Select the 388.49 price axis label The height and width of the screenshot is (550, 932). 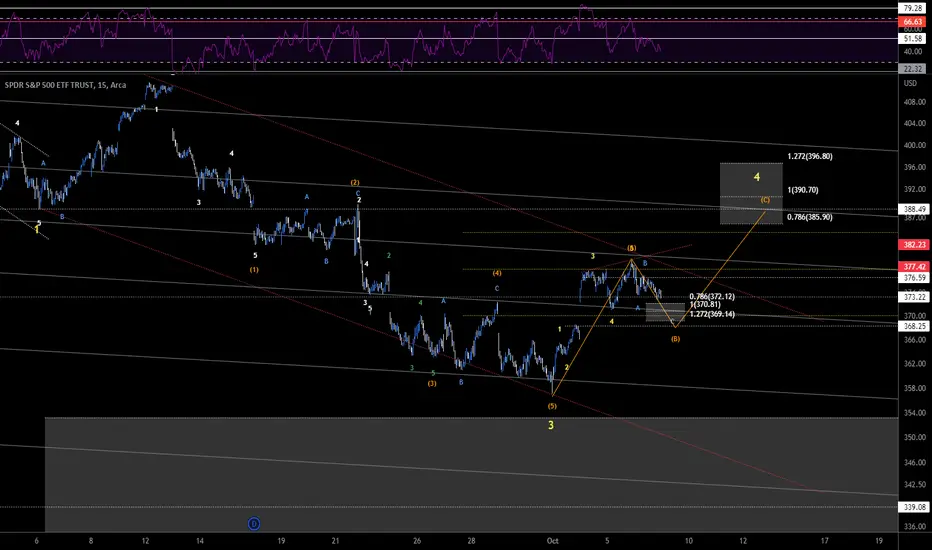point(915,209)
